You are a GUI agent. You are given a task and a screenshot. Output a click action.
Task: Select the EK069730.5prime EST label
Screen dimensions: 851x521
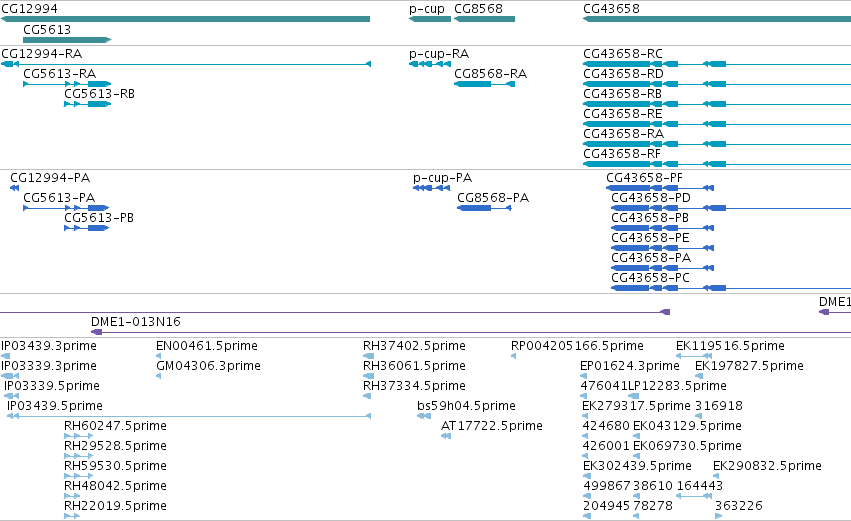tap(688, 447)
